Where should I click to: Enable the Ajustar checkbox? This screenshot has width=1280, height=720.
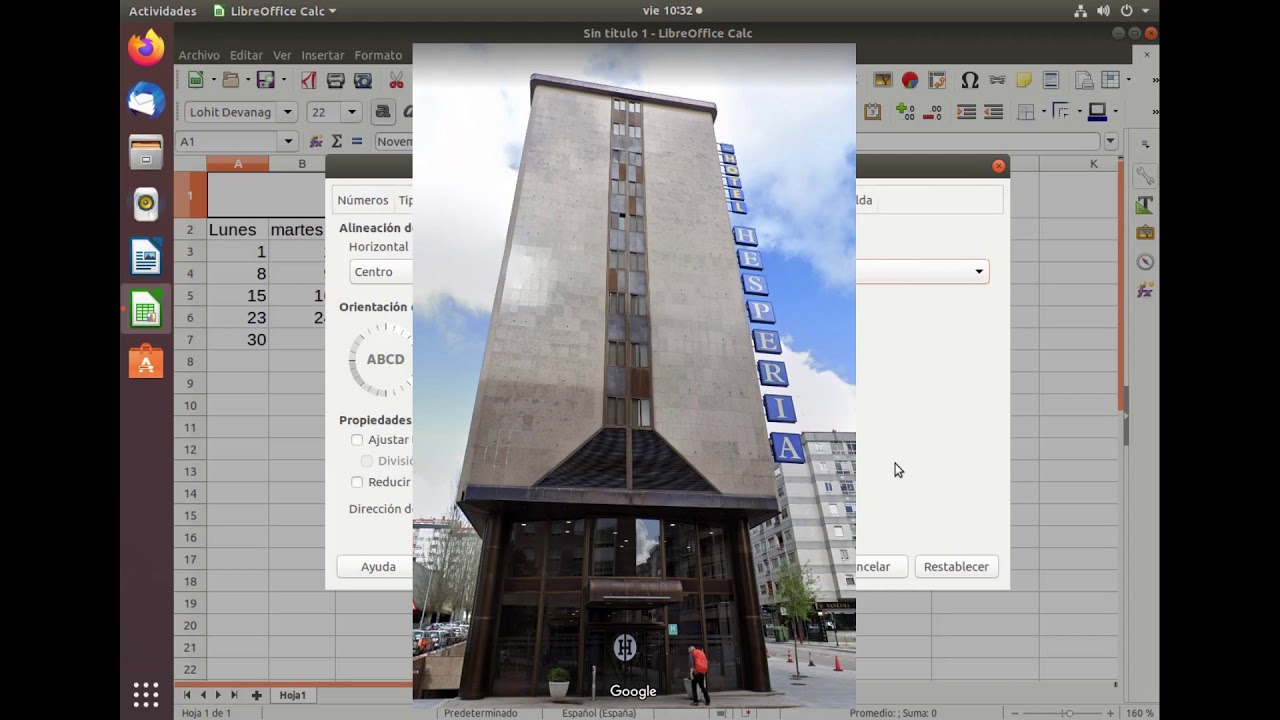(x=357, y=440)
